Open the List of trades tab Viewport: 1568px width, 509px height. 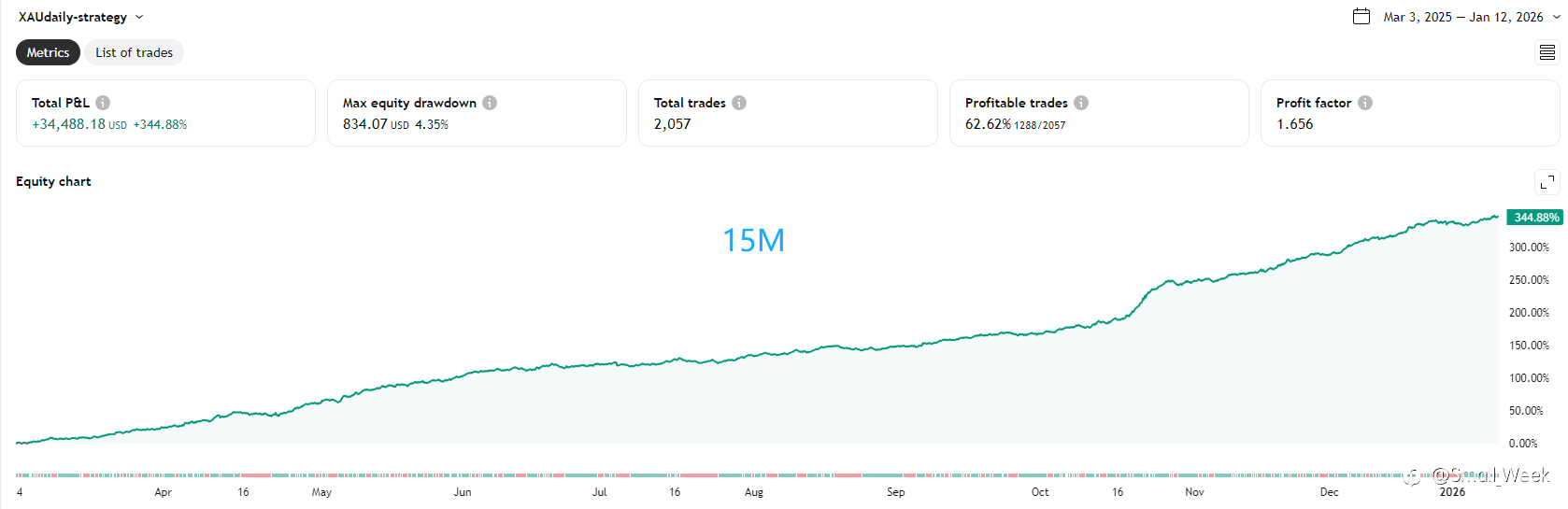click(134, 52)
